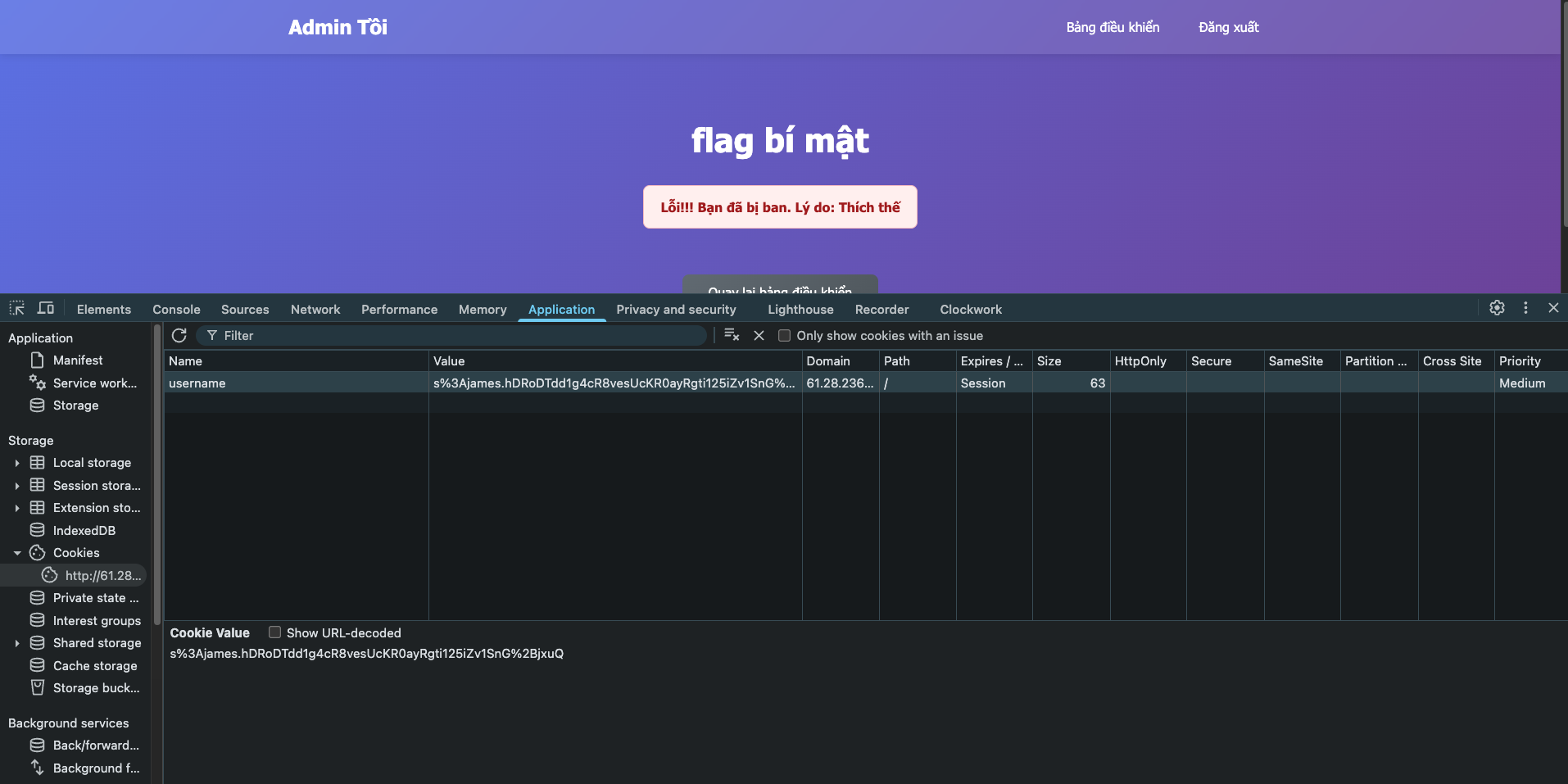Refresh the cookies table
The image size is (1568, 784).
coord(179,335)
